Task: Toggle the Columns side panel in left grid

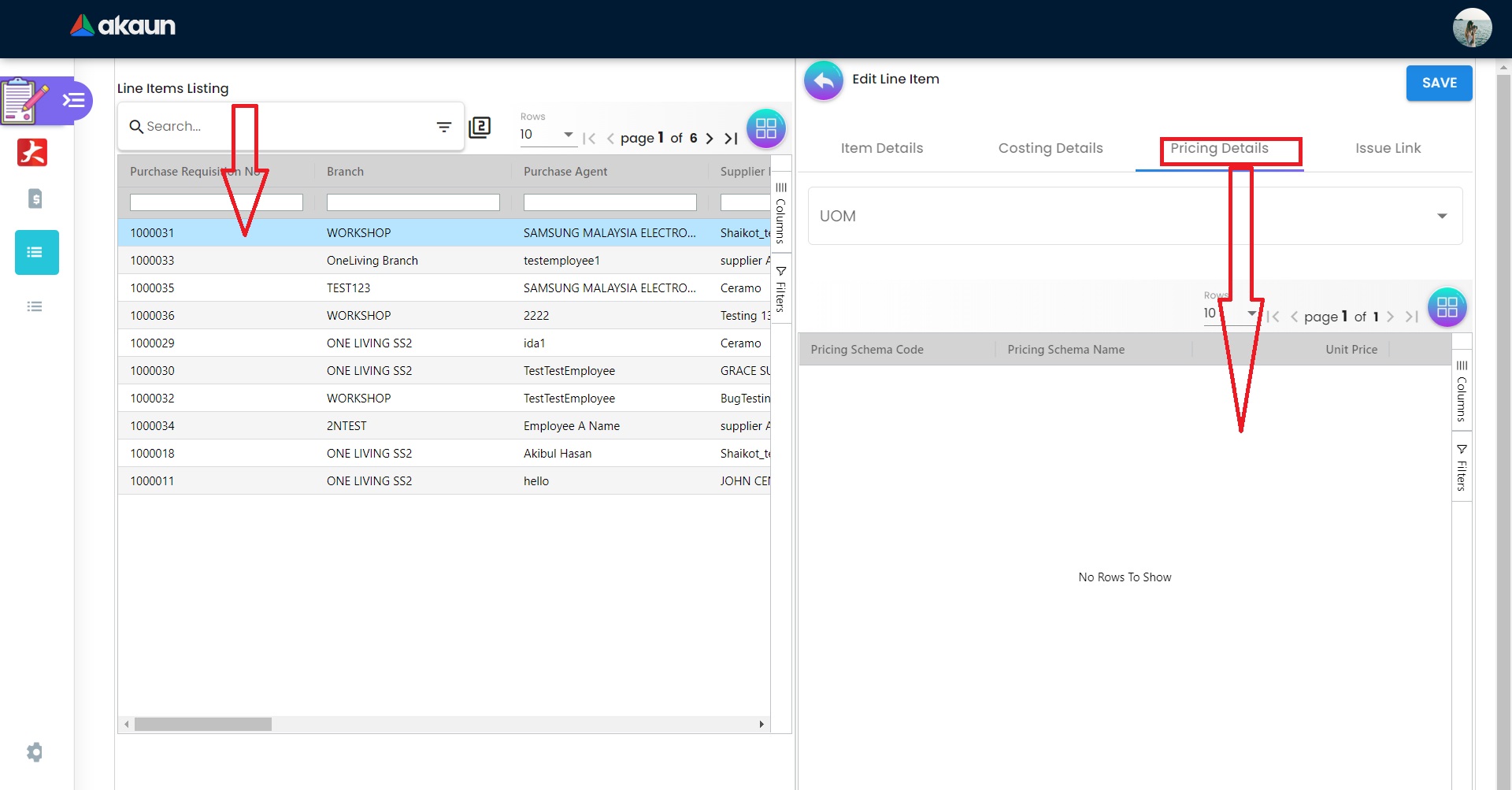Action: click(780, 213)
